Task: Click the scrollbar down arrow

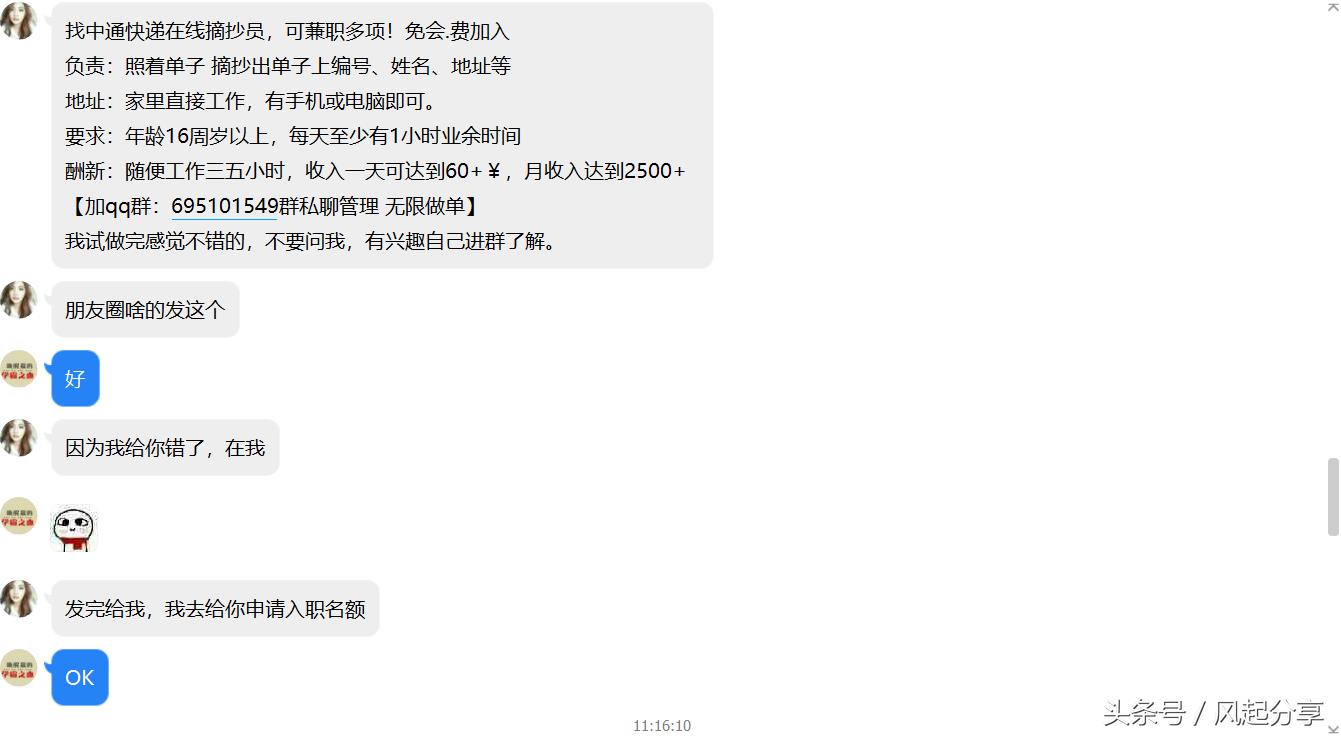Action: 1332,730
